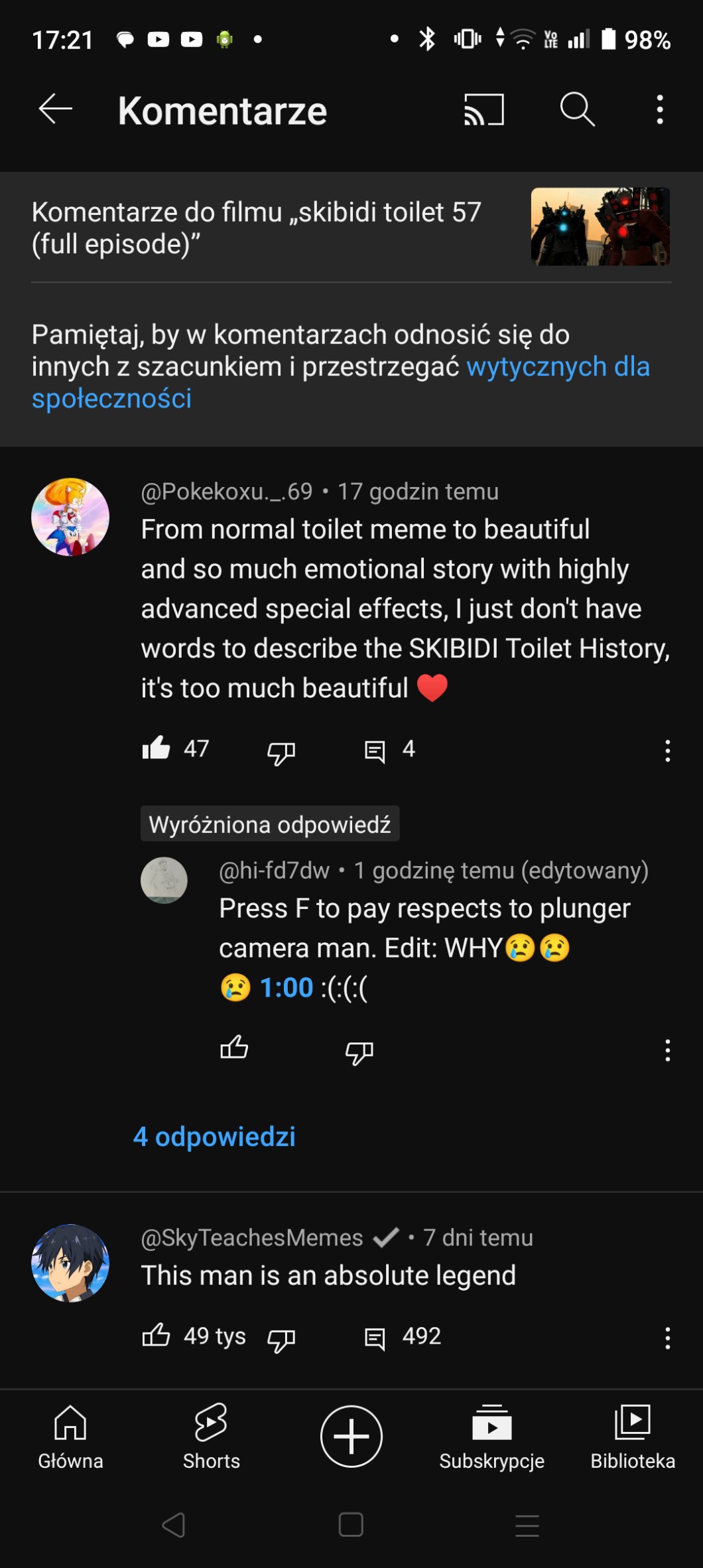This screenshot has width=703, height=1568.
Task: Toggle like on the Pokekoxu comment
Action: [x=157, y=749]
